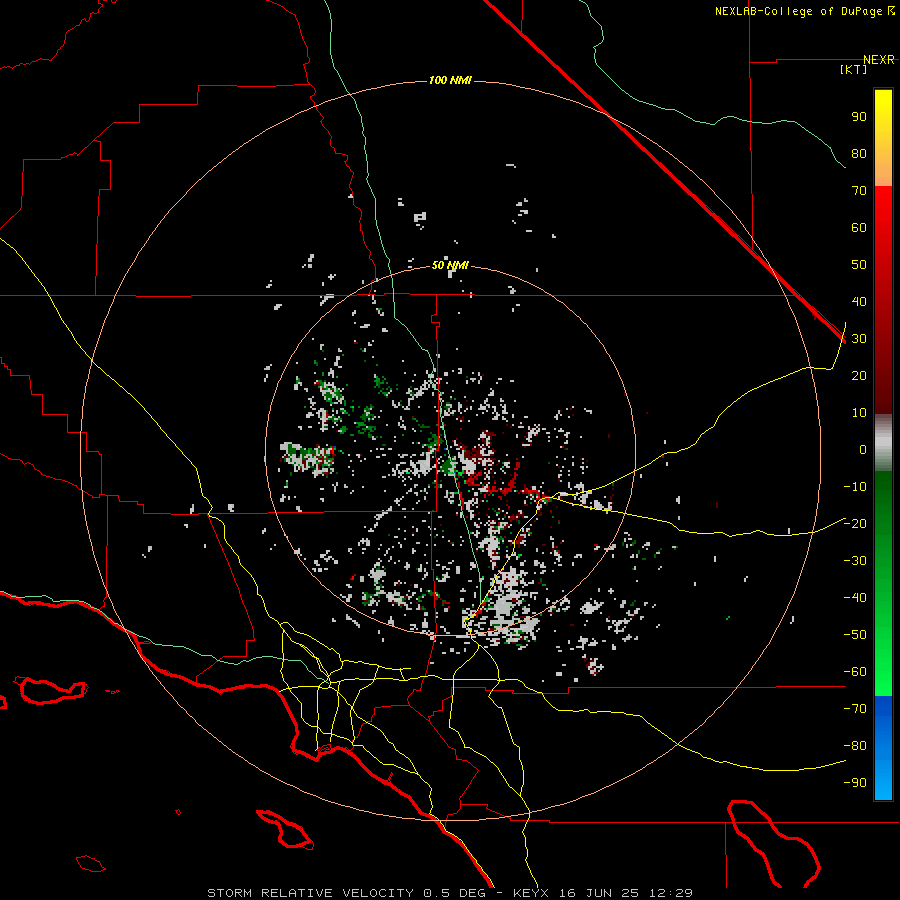This screenshot has width=900, height=900.
Task: Click the legend value "20"
Action: pyautogui.click(x=859, y=376)
